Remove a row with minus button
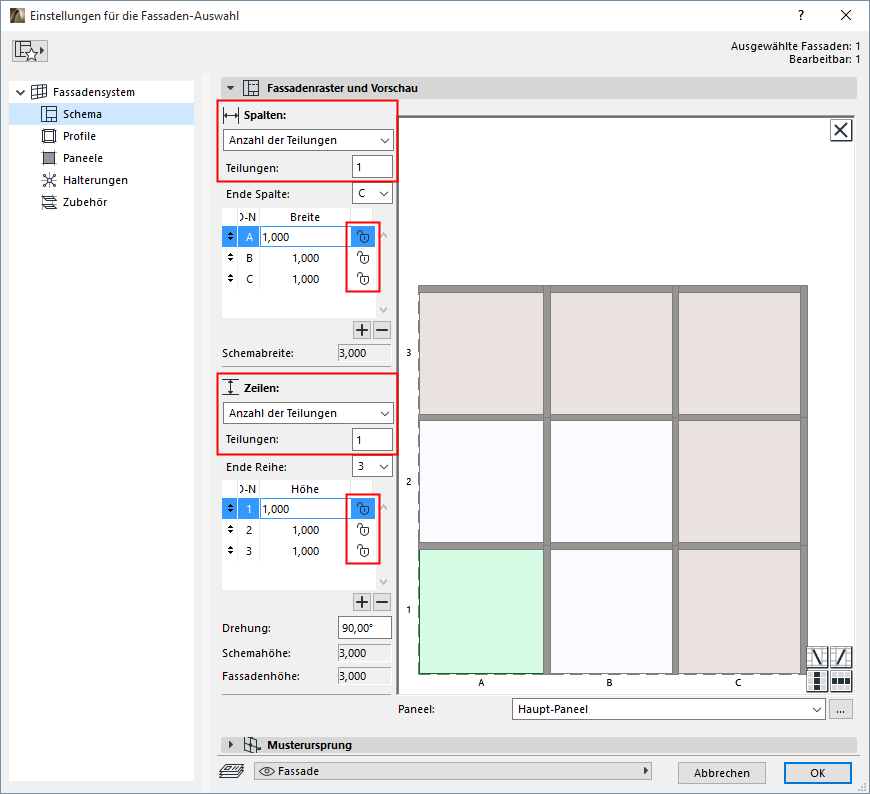The image size is (870, 794). 382,602
